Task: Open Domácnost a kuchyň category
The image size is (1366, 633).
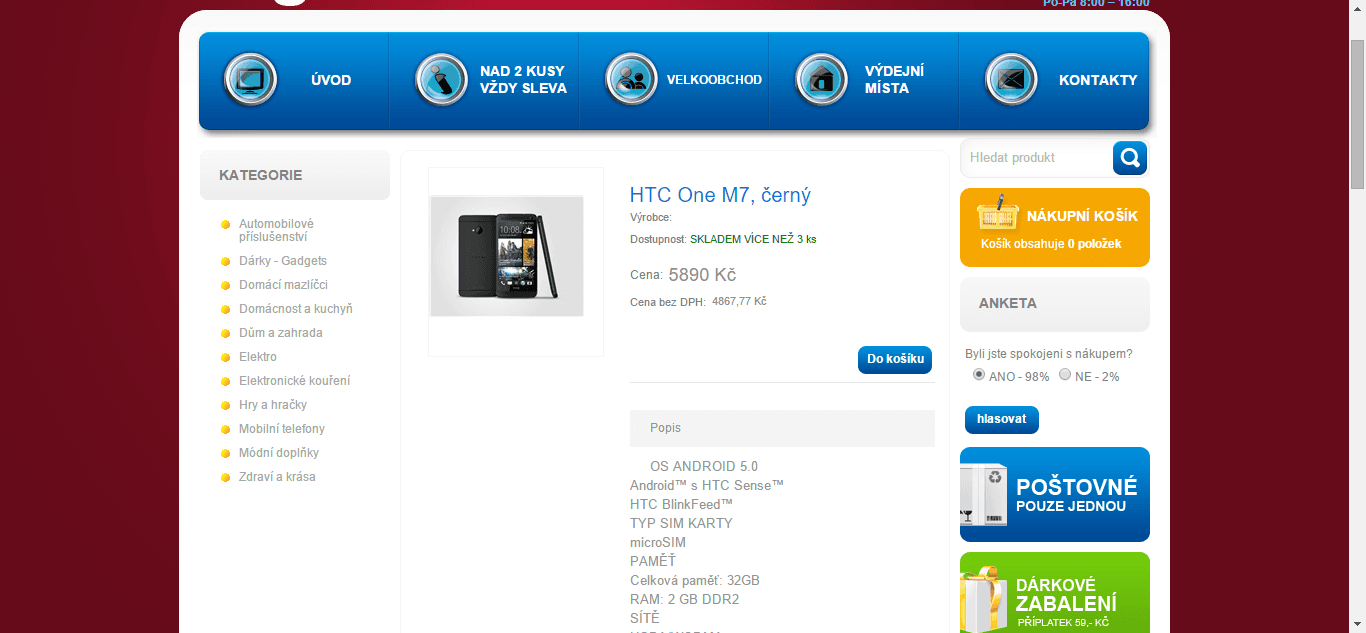Action: click(296, 309)
